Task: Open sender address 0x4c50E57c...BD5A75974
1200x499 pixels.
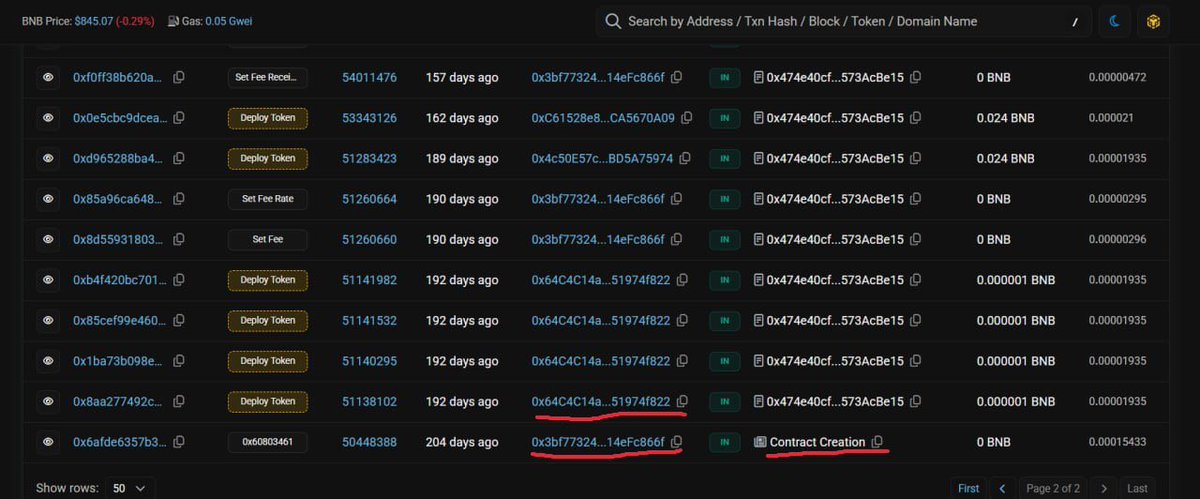Action: coord(602,158)
